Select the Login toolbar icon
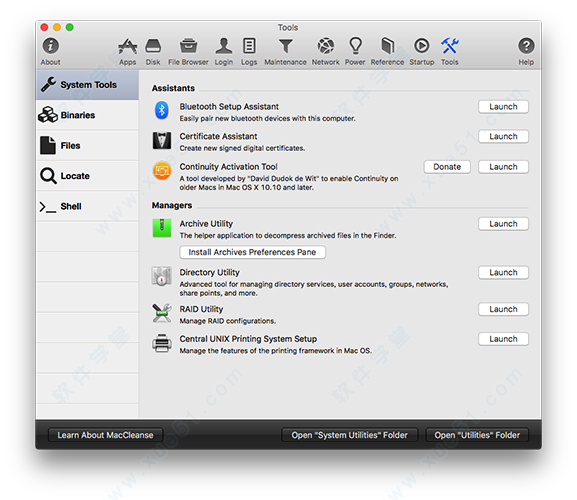The width and height of the screenshot is (577, 500). 224,46
